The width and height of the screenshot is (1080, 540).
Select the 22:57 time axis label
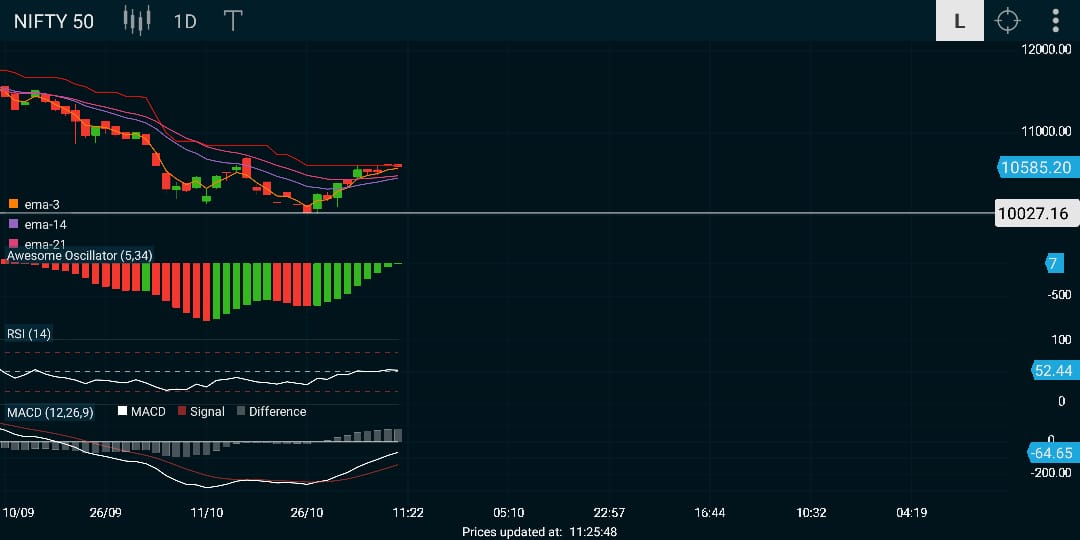point(609,512)
